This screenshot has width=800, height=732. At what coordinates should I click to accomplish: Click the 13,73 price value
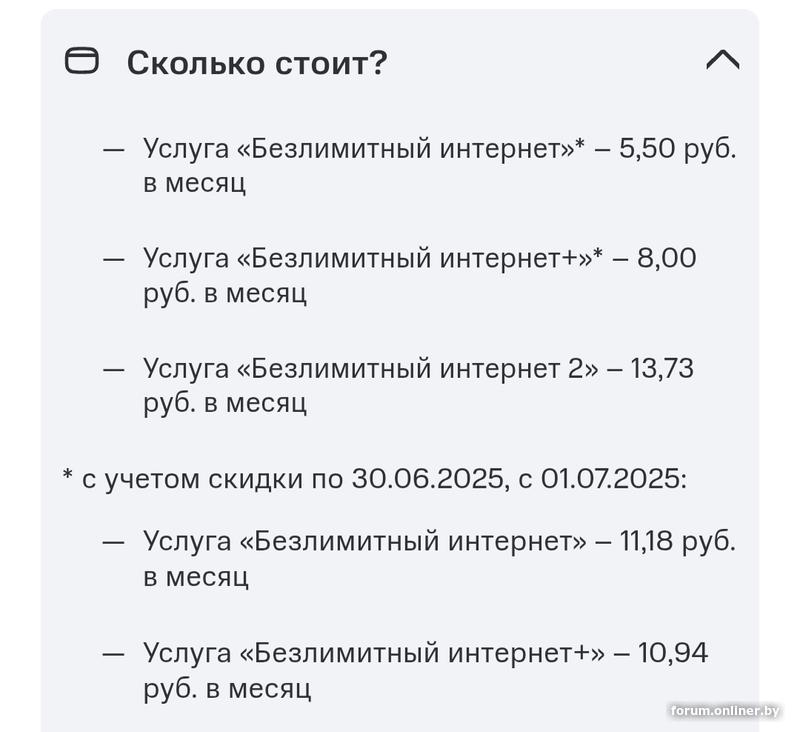pyautogui.click(x=663, y=369)
